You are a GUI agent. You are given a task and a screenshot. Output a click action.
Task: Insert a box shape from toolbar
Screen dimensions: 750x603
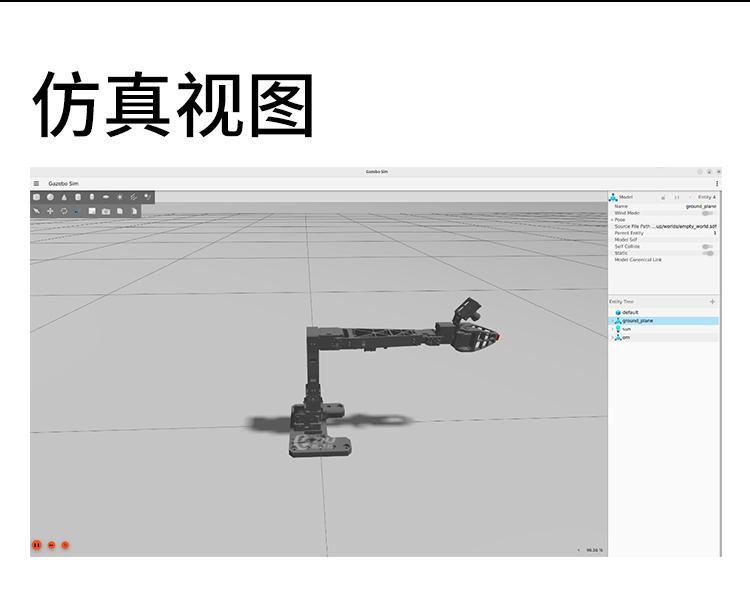(x=37, y=197)
